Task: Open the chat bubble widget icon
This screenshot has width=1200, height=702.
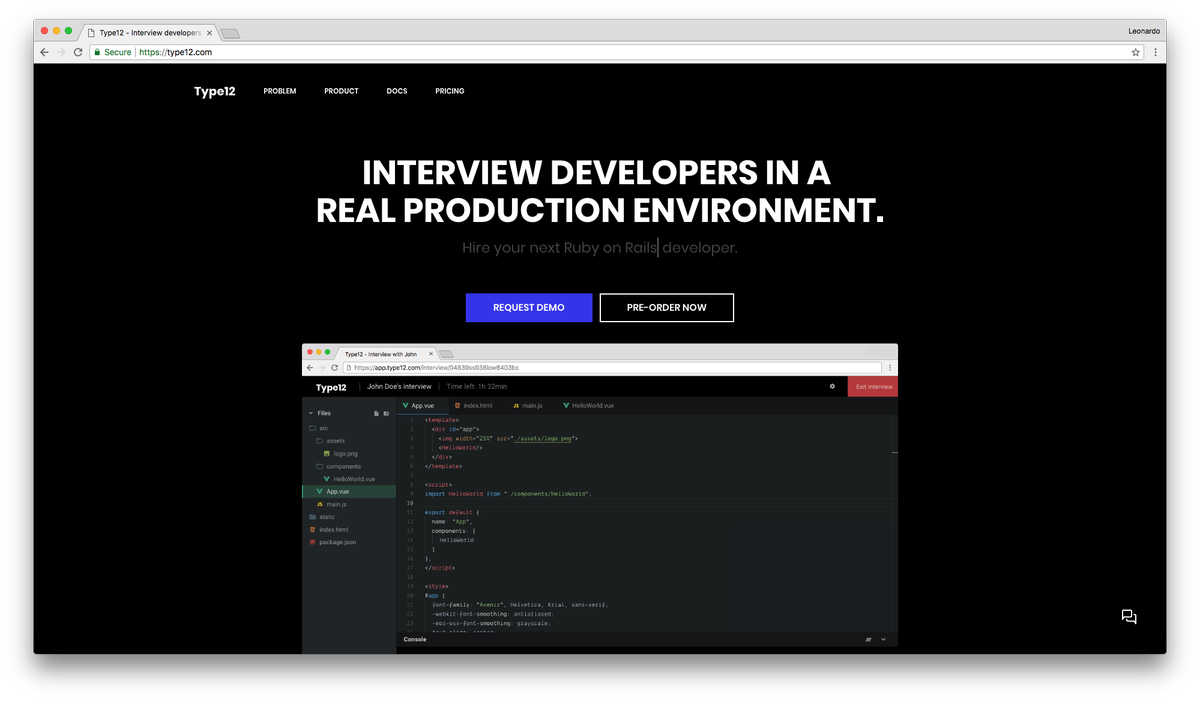Action: [1129, 617]
